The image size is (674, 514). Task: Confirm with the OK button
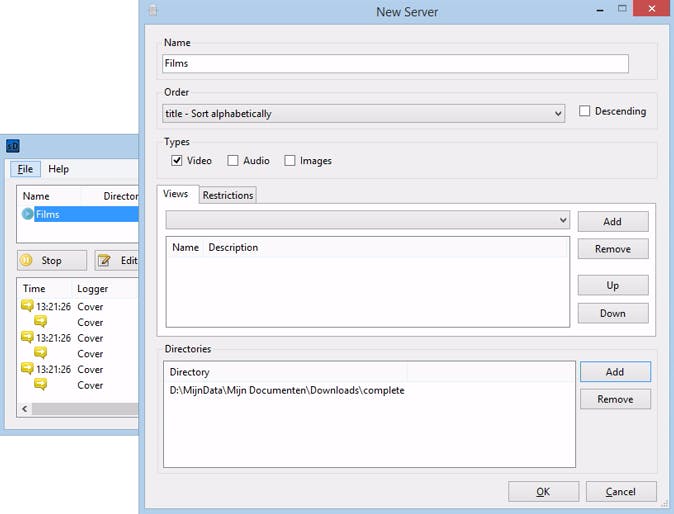point(543,492)
